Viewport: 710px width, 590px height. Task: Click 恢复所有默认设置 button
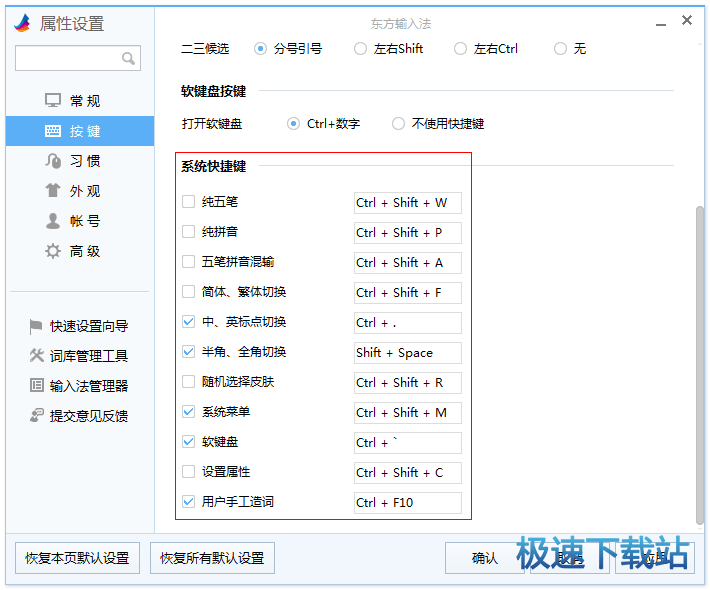pos(212,558)
